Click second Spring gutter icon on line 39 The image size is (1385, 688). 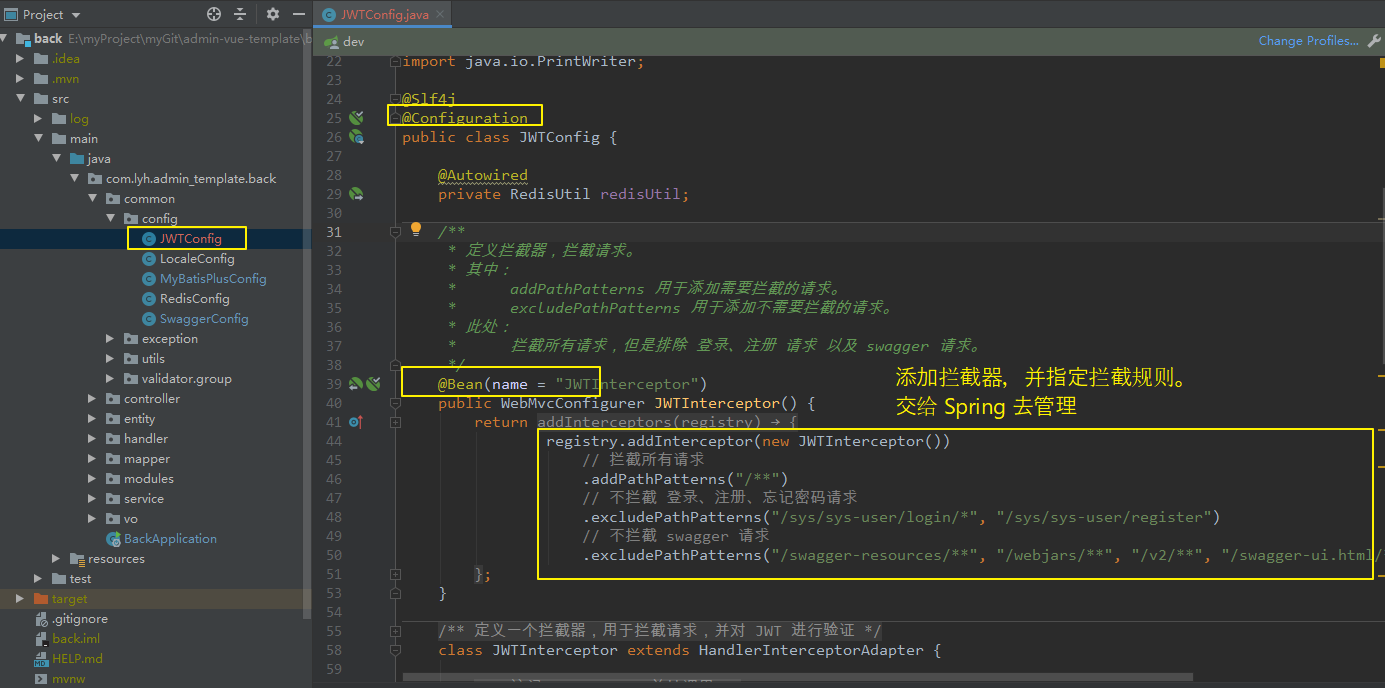click(x=373, y=384)
